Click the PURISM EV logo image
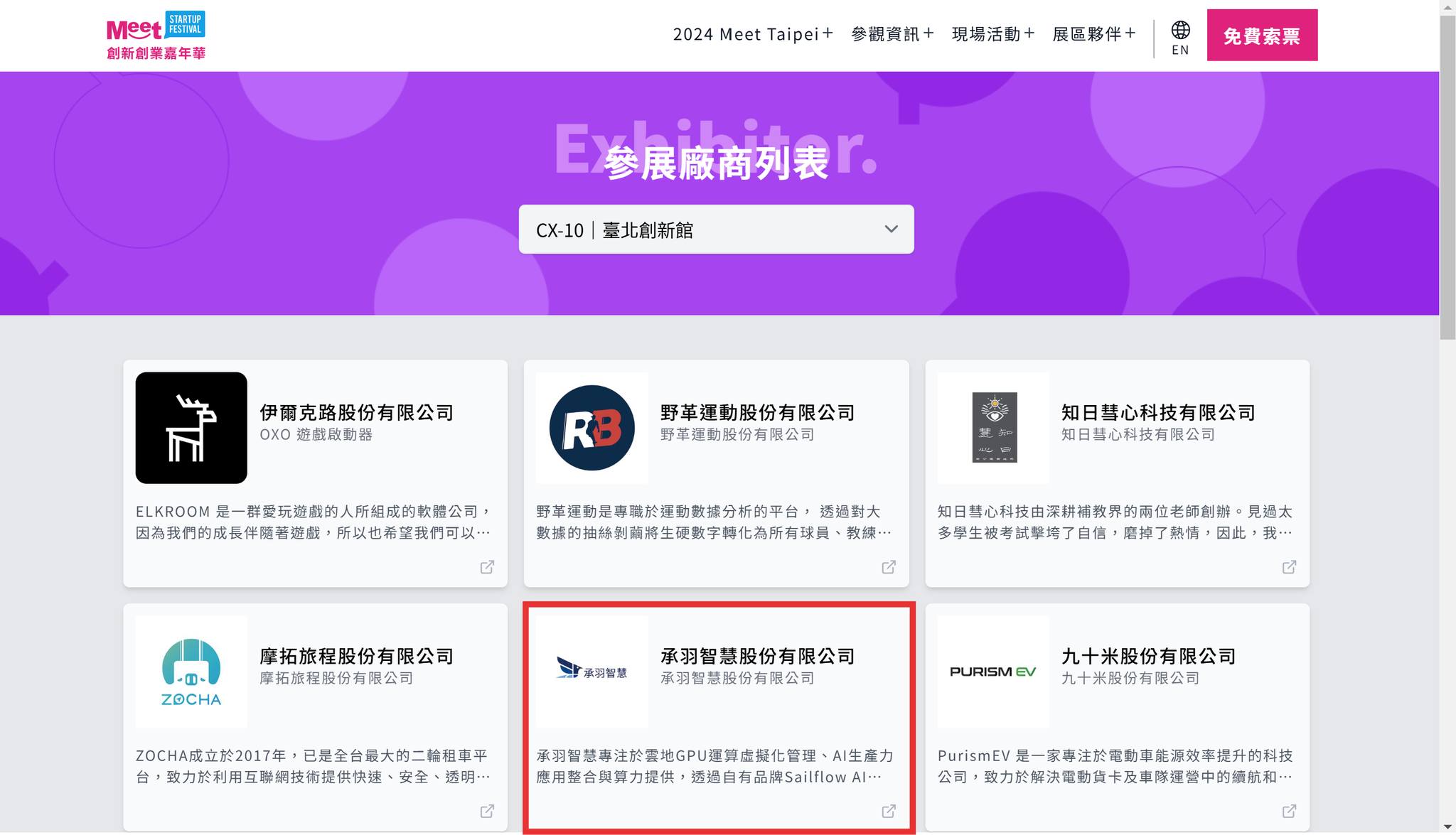 pyautogui.click(x=993, y=672)
